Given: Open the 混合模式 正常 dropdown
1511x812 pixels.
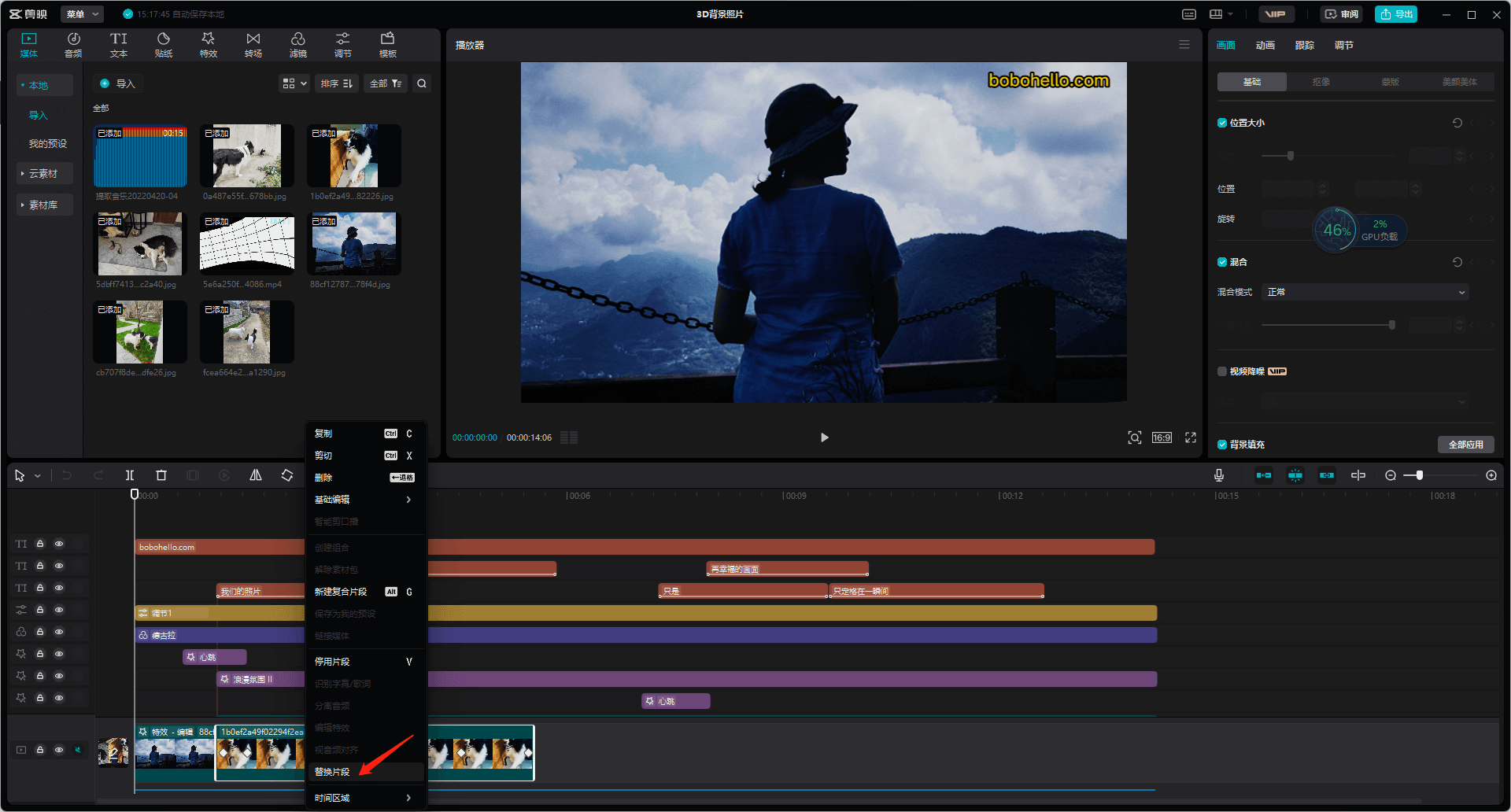Looking at the screenshot, I should coord(1365,292).
